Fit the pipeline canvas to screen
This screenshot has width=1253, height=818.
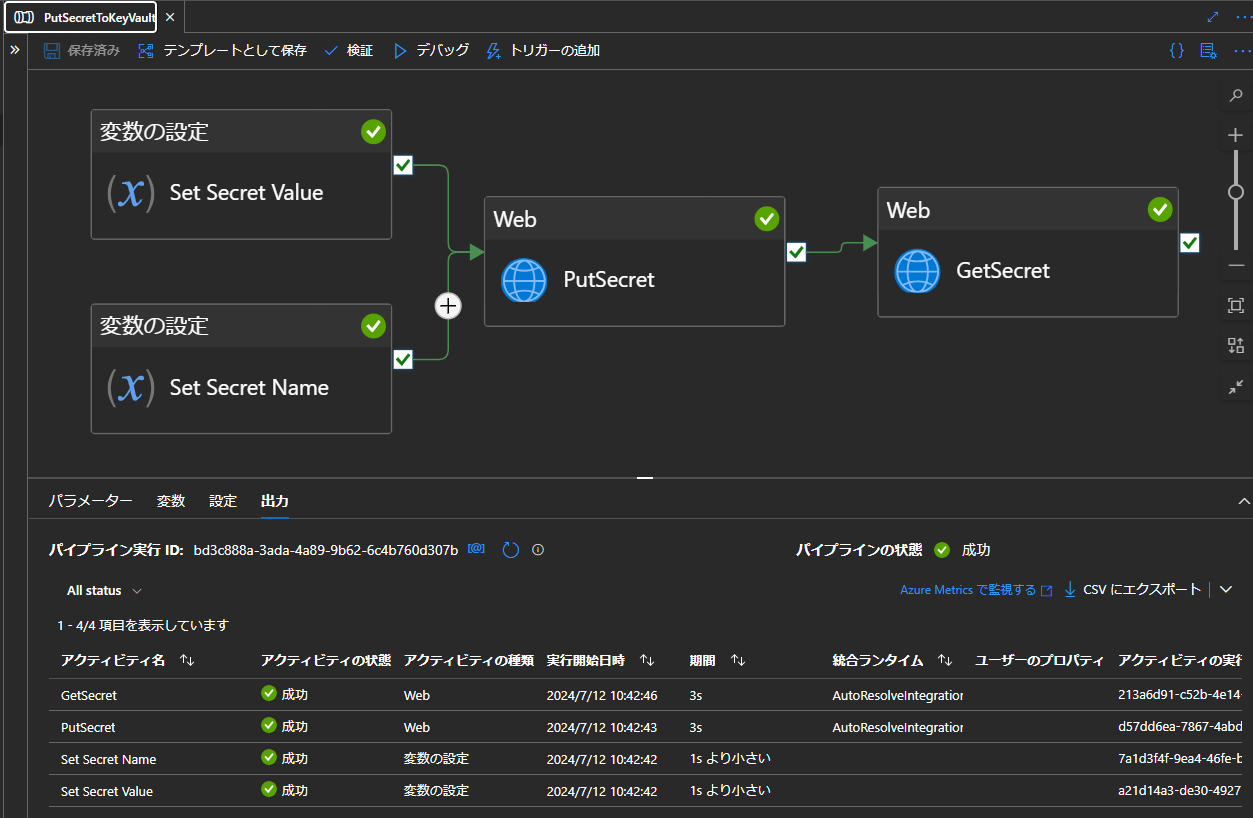point(1236,306)
